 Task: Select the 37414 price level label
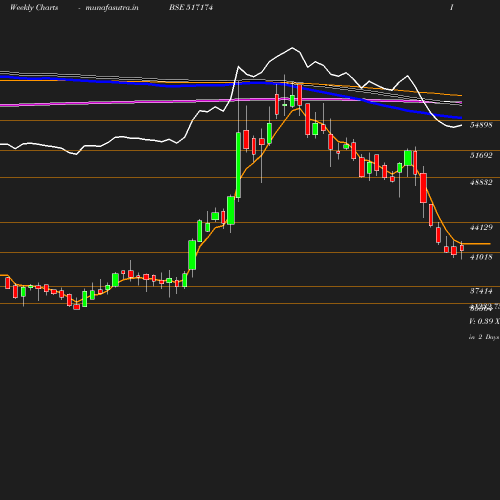point(481,291)
